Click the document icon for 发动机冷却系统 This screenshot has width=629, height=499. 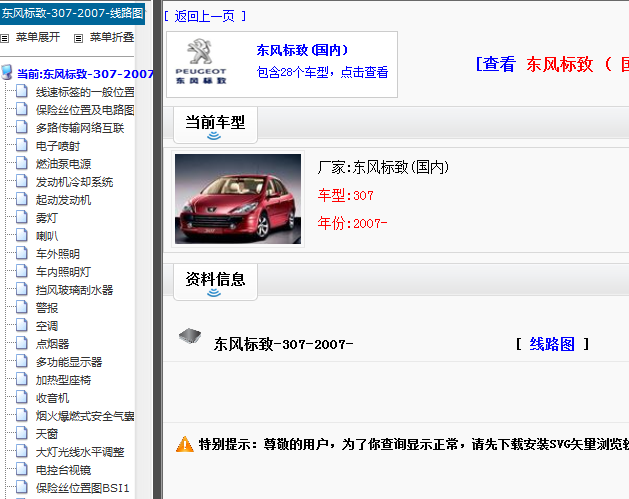point(22,181)
